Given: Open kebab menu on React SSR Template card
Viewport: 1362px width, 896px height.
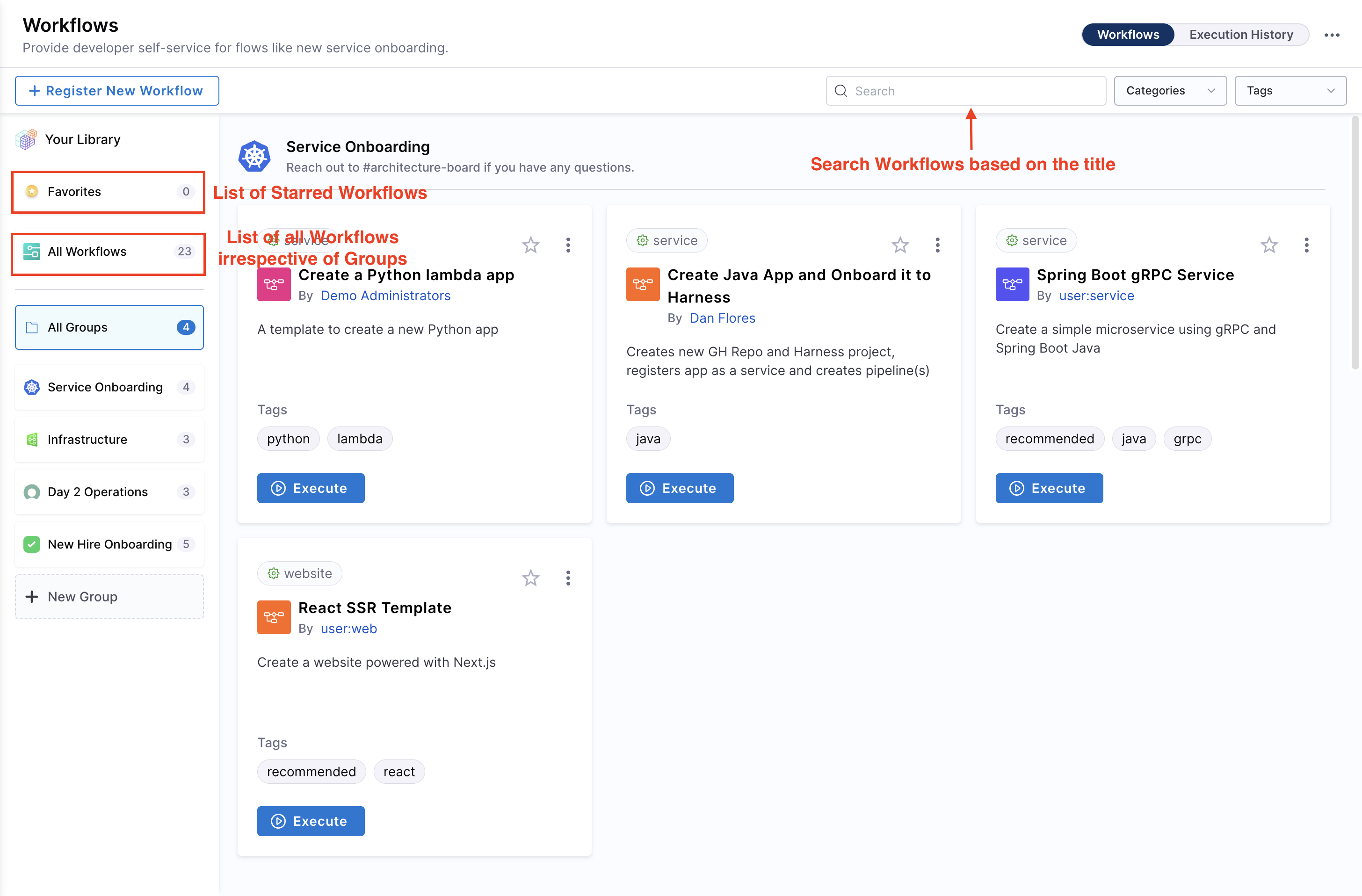Looking at the screenshot, I should tap(568, 578).
